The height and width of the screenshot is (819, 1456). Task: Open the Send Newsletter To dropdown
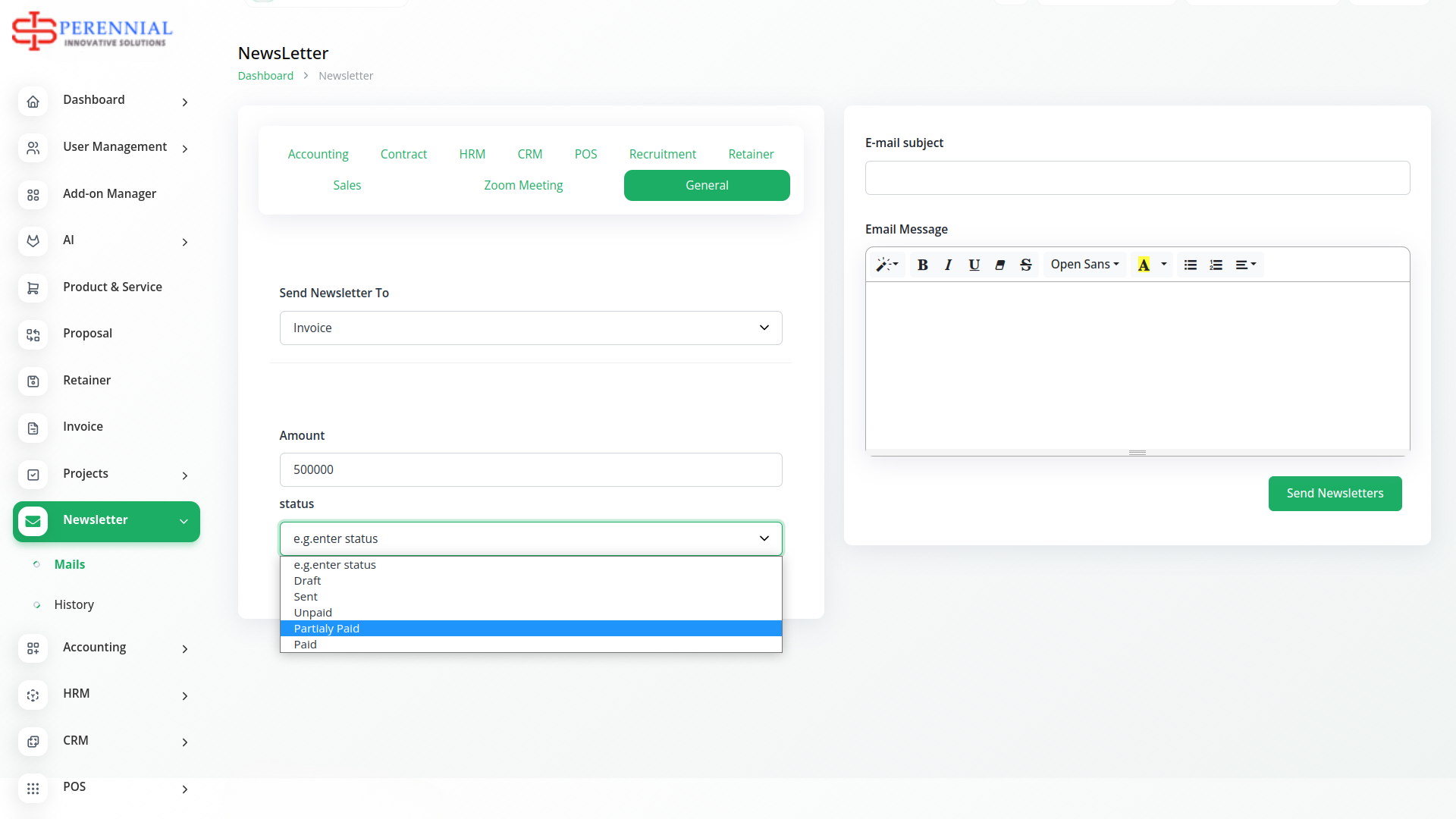point(530,328)
